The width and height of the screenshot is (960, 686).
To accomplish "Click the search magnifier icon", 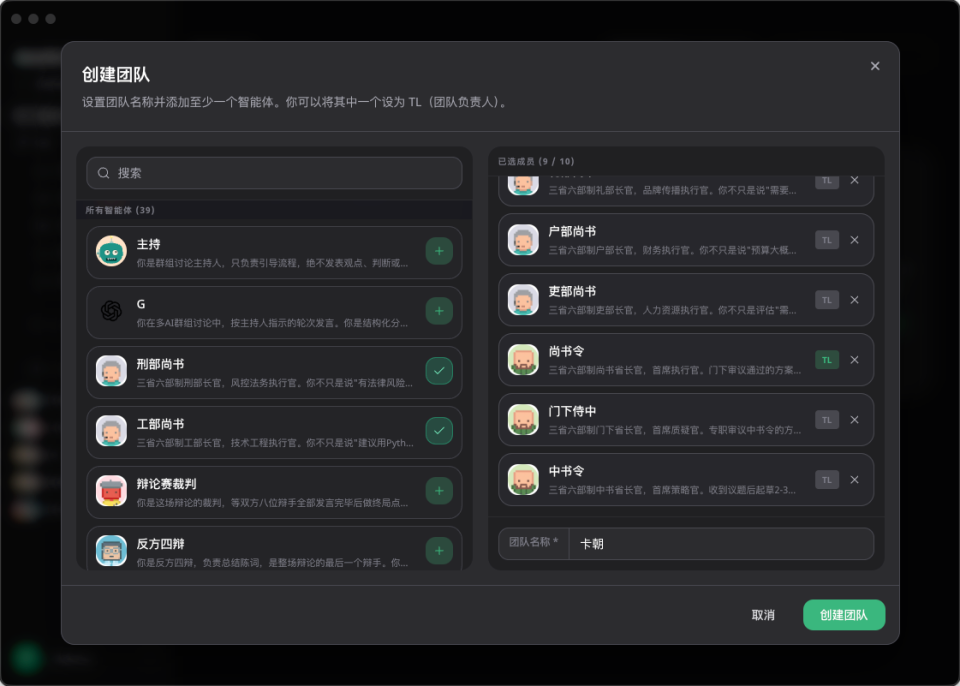I will pos(103,173).
